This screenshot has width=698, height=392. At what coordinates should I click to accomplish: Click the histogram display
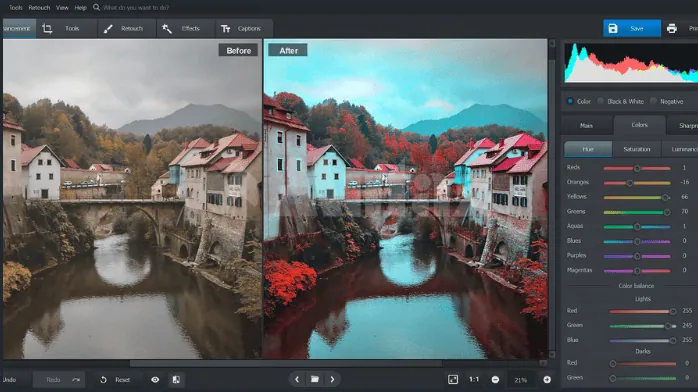pos(631,62)
